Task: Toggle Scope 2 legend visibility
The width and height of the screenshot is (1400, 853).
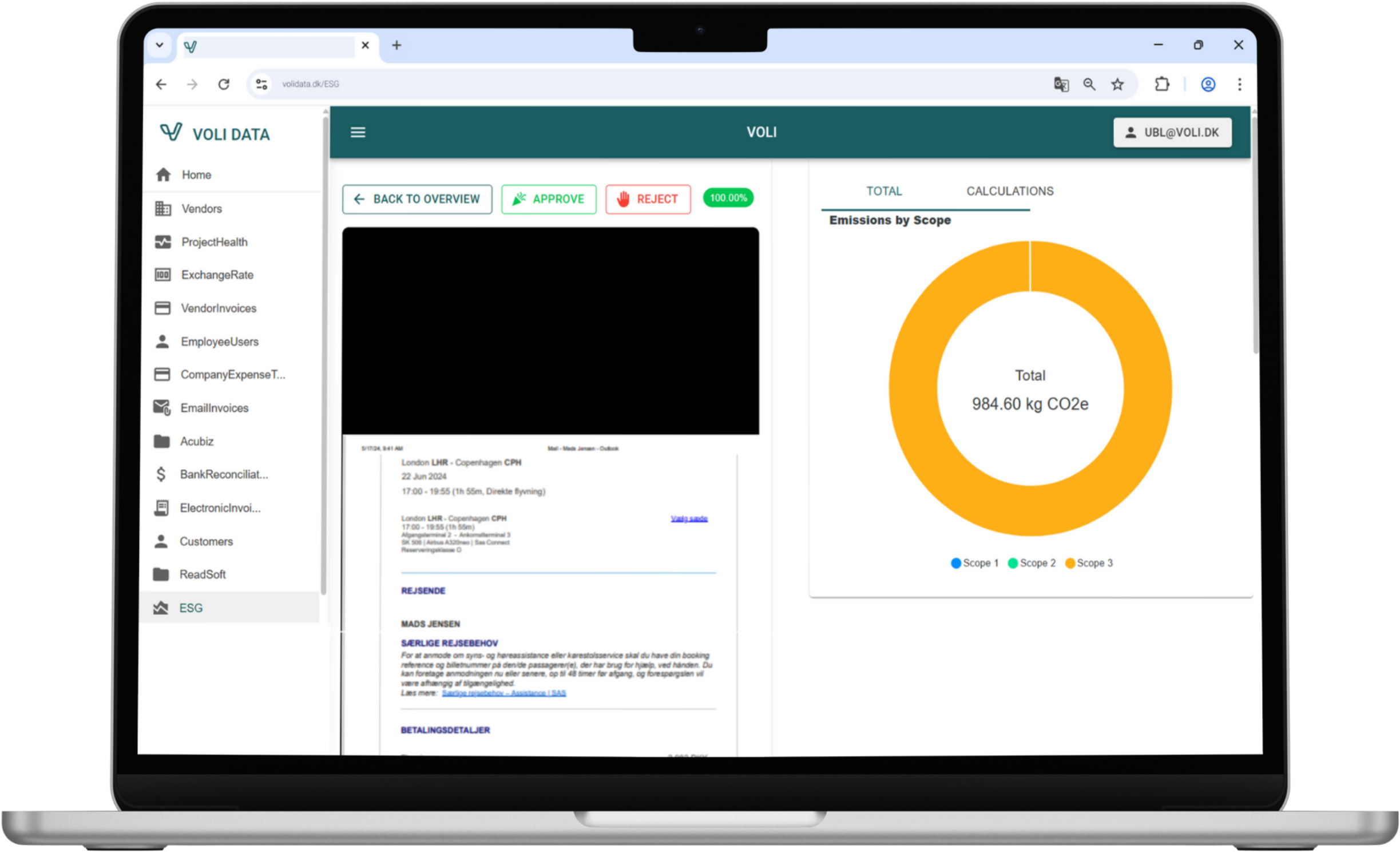Action: click(1032, 563)
